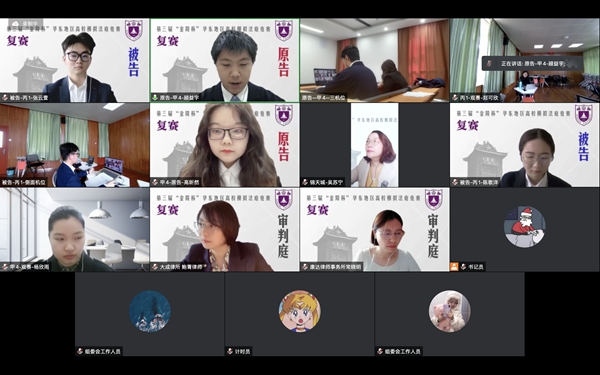Image resolution: width=600 pixels, height=375 pixels.
Task: Click the muted mic icon on 被告-丙1-张云雷 tile
Action: point(5,98)
